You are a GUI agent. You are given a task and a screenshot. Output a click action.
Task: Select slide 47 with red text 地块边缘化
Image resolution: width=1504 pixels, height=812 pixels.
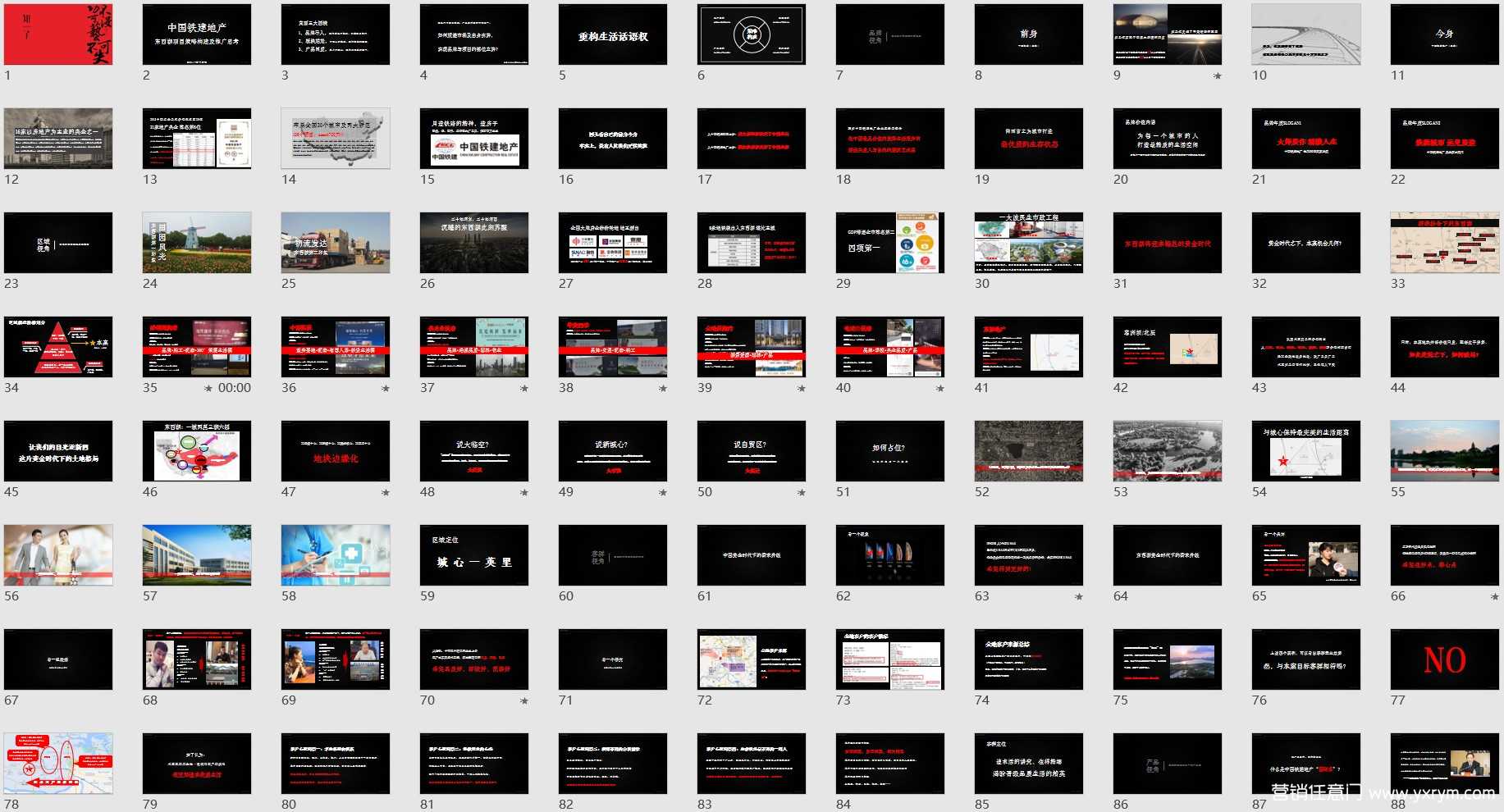coord(336,451)
